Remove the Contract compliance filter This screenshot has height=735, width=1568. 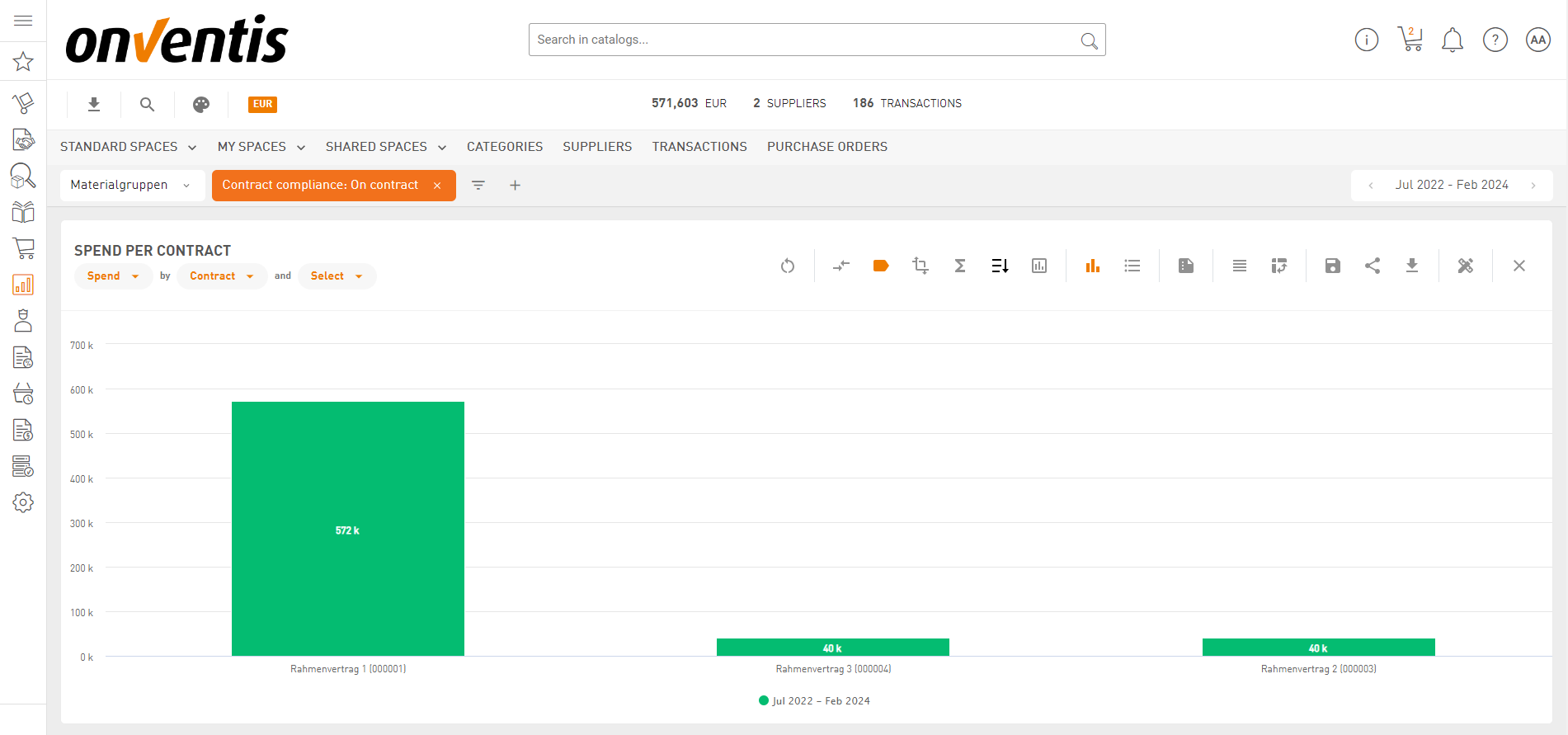[437, 186]
